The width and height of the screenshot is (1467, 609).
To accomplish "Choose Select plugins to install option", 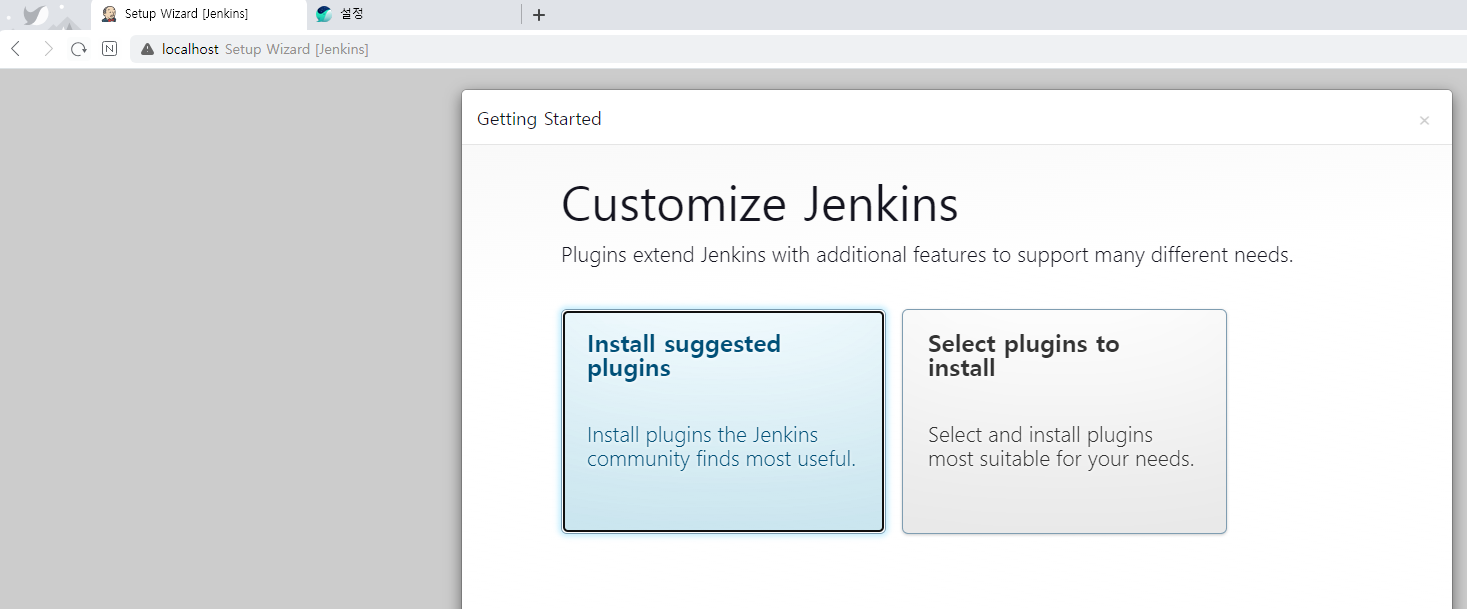I will pos(1064,421).
